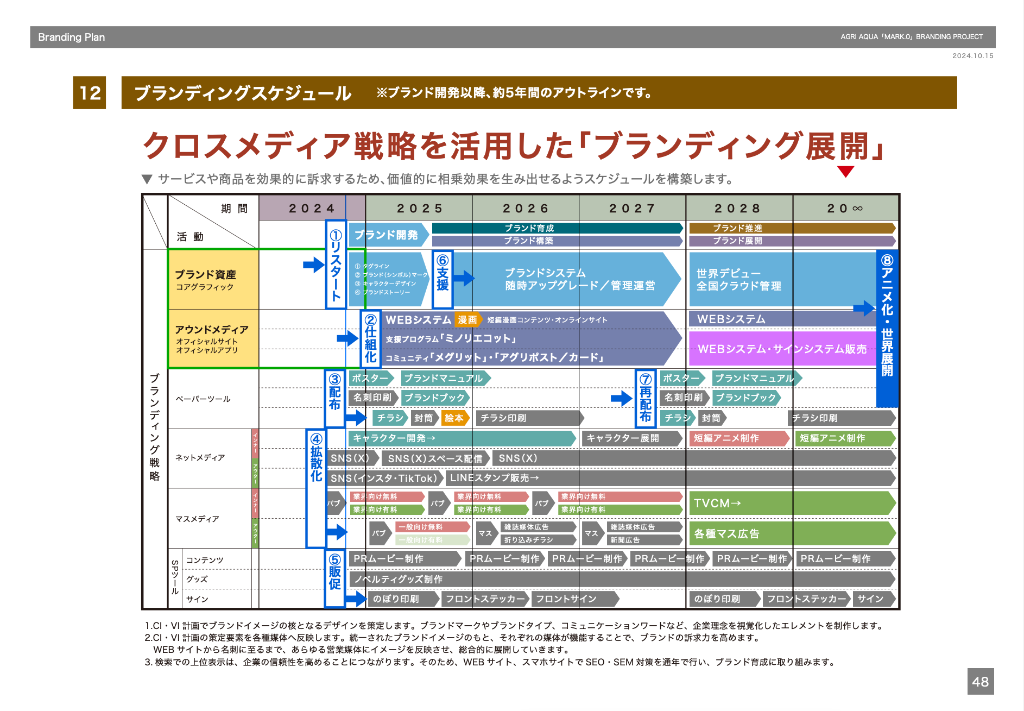Click the '各種マス広告' bar
1024x711 pixels.
pos(793,533)
